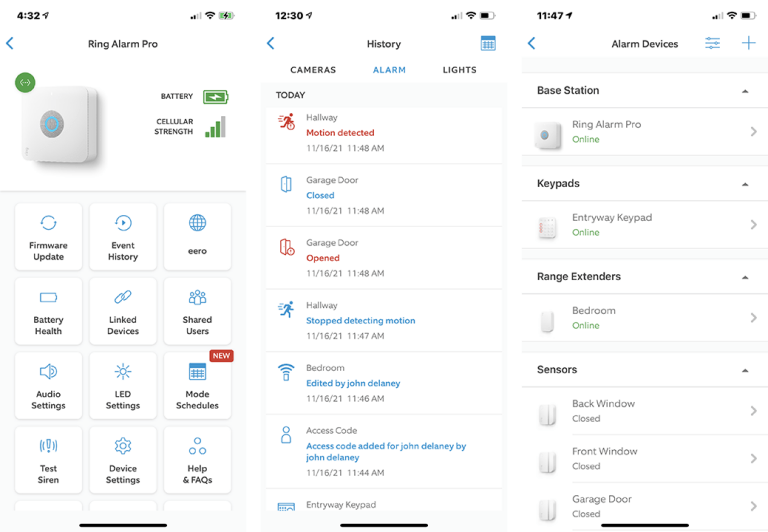Image resolution: width=768 pixels, height=532 pixels.
Task: Open Linked Devices tile
Action: (123, 311)
